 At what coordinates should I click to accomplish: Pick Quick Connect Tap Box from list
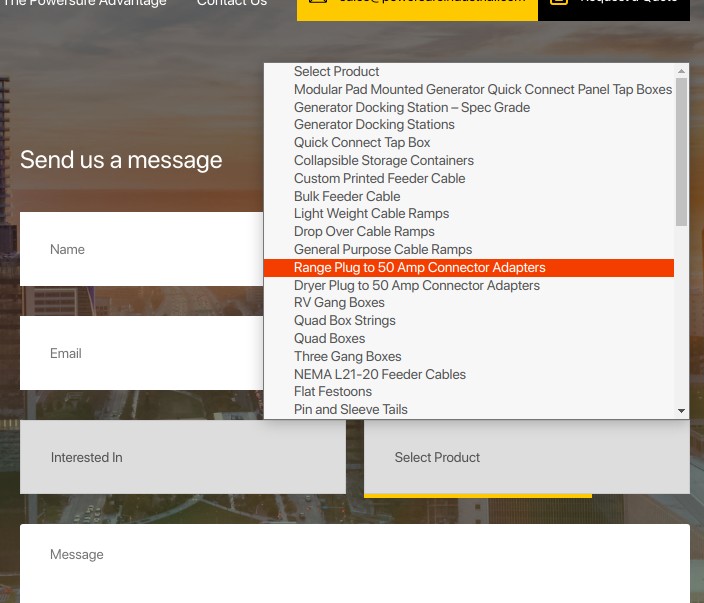[362, 142]
